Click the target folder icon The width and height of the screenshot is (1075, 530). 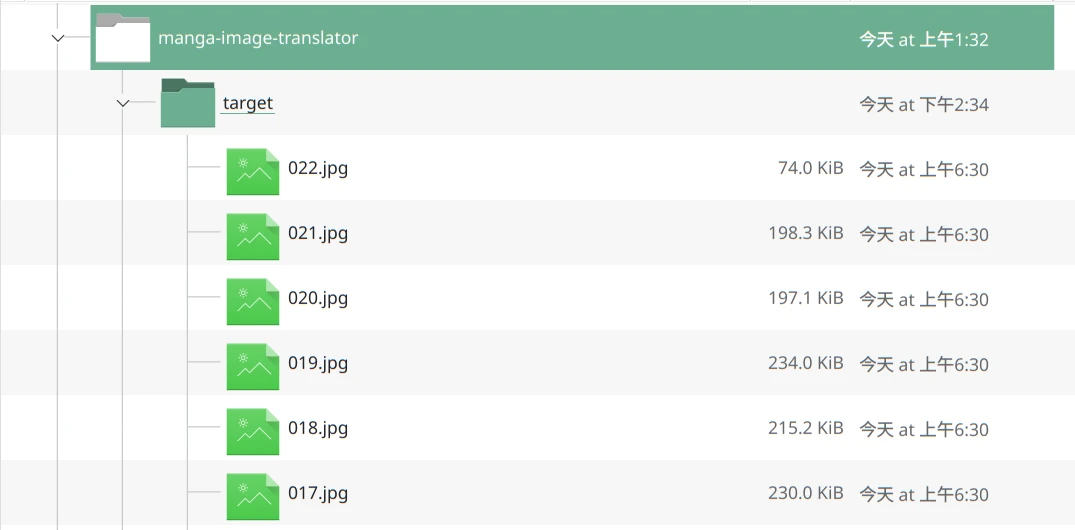pos(188,103)
